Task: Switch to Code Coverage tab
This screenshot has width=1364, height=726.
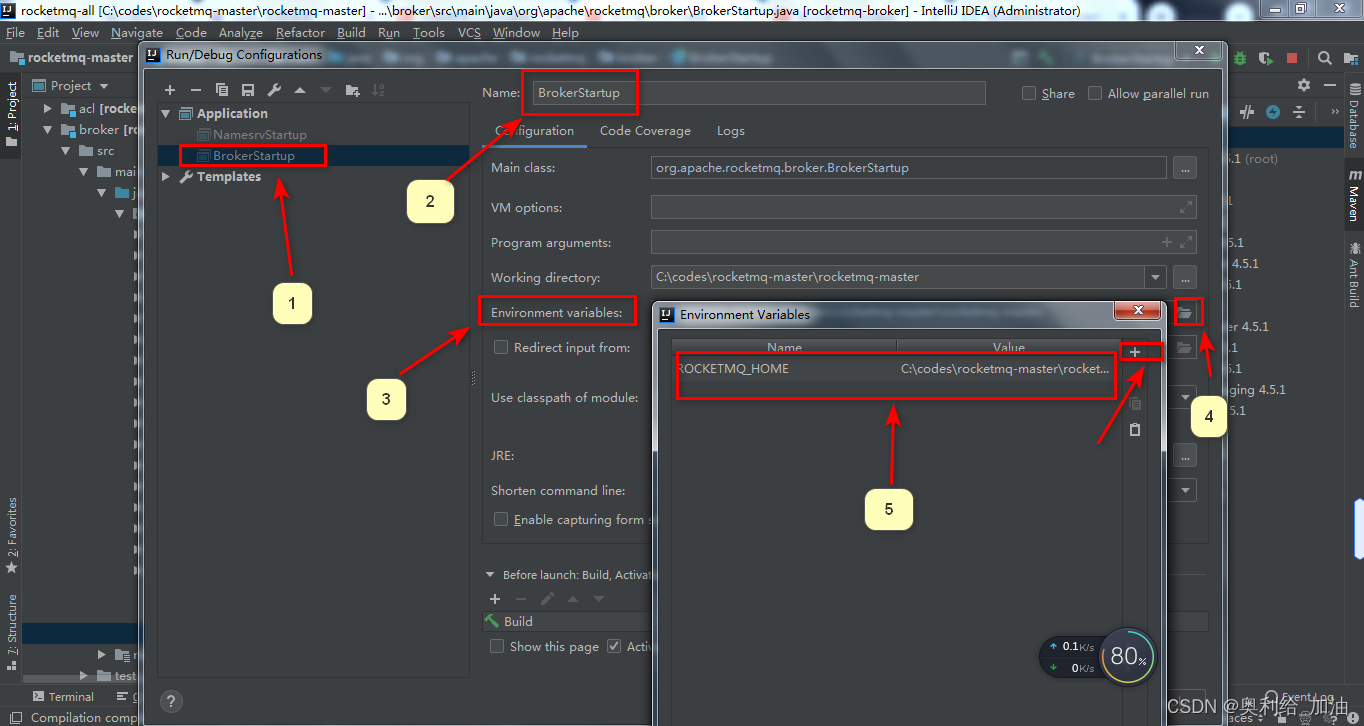Action: [x=645, y=131]
